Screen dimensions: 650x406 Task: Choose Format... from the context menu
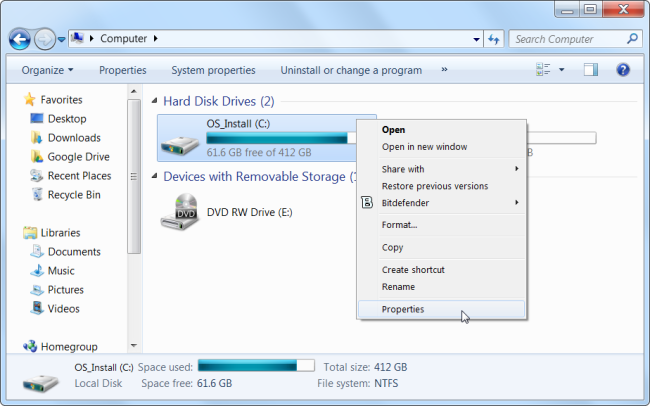pyautogui.click(x=399, y=225)
